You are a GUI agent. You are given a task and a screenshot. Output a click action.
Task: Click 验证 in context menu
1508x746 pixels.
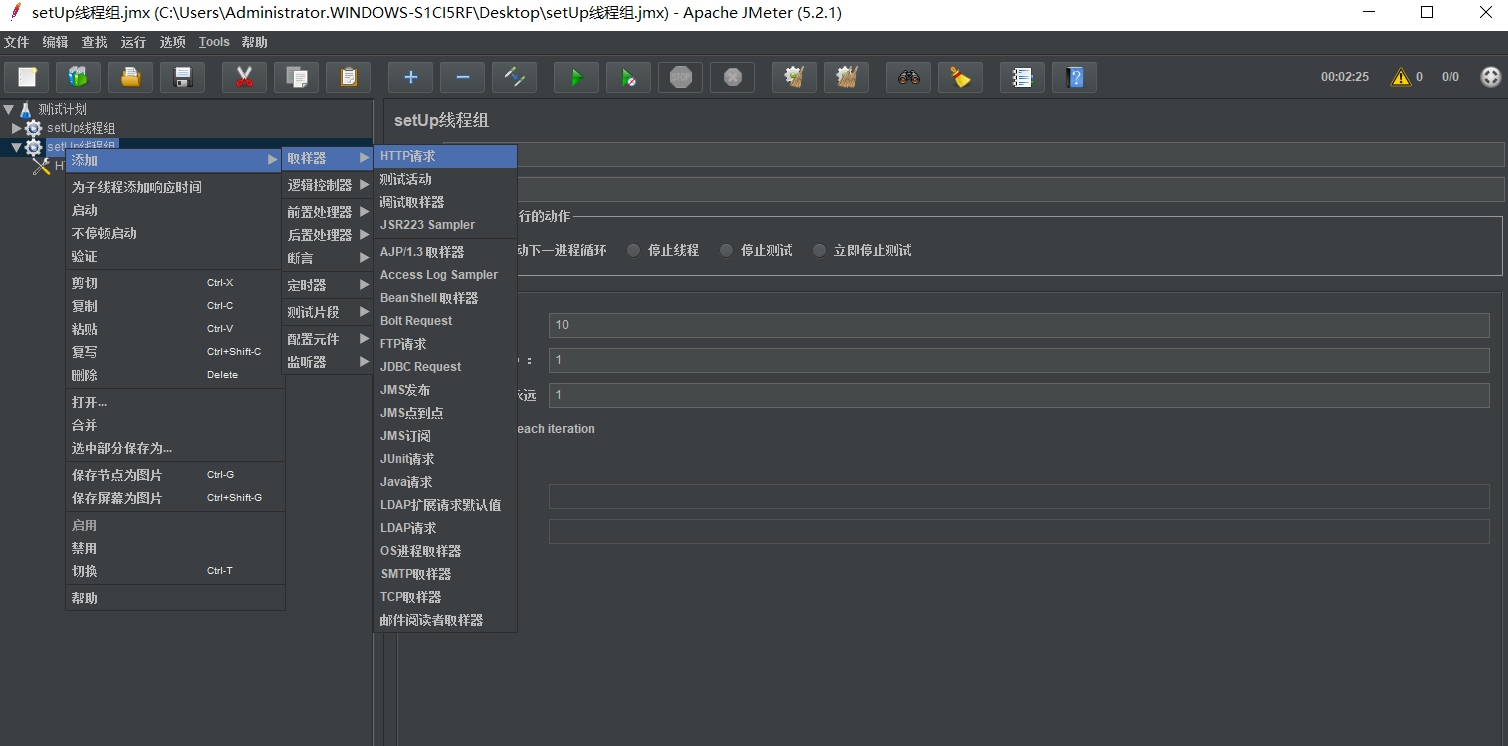[175, 256]
